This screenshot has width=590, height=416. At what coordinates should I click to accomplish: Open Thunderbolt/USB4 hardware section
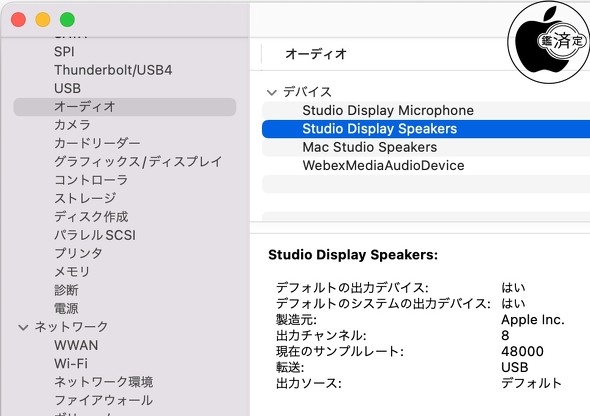click(x=113, y=70)
